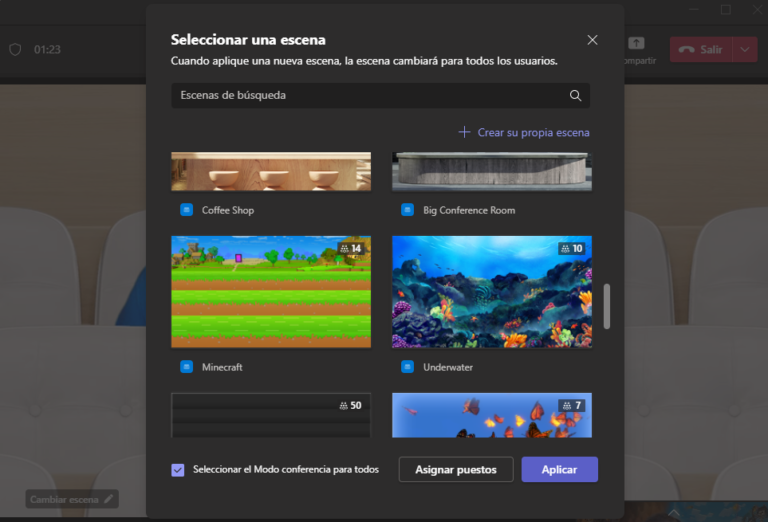The height and width of the screenshot is (522, 768).
Task: Click the blue icon beside Minecraft
Action: tap(187, 366)
